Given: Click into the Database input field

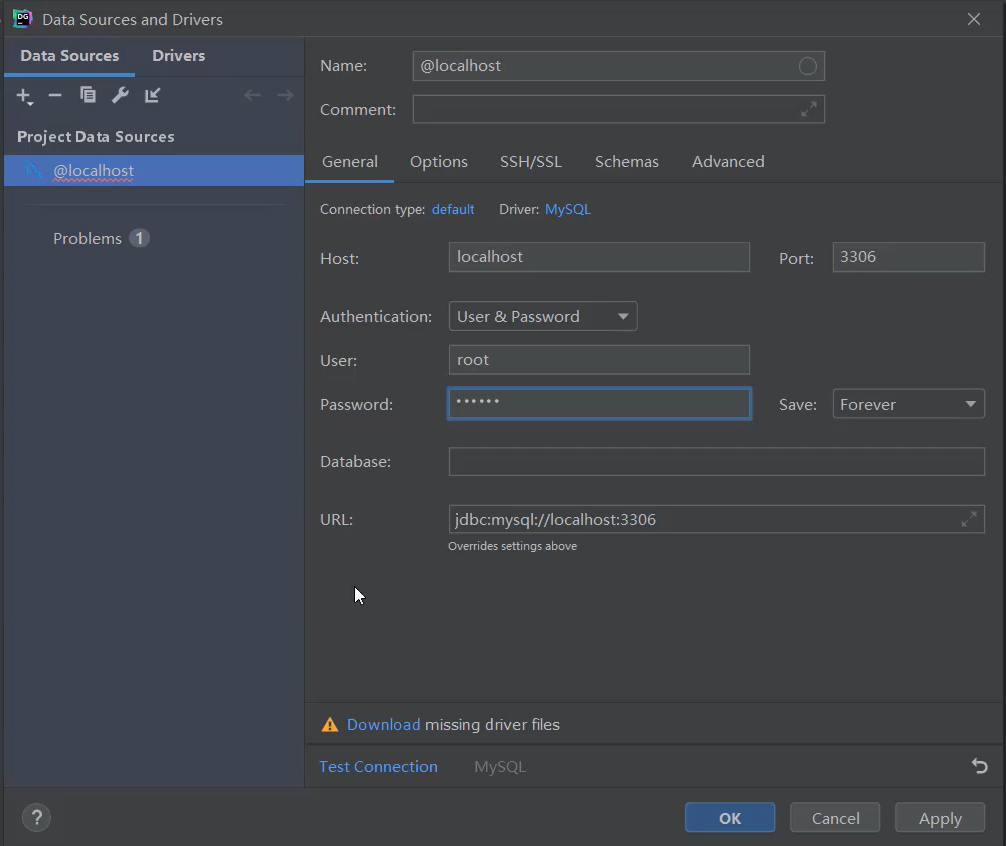Looking at the screenshot, I should point(716,461).
